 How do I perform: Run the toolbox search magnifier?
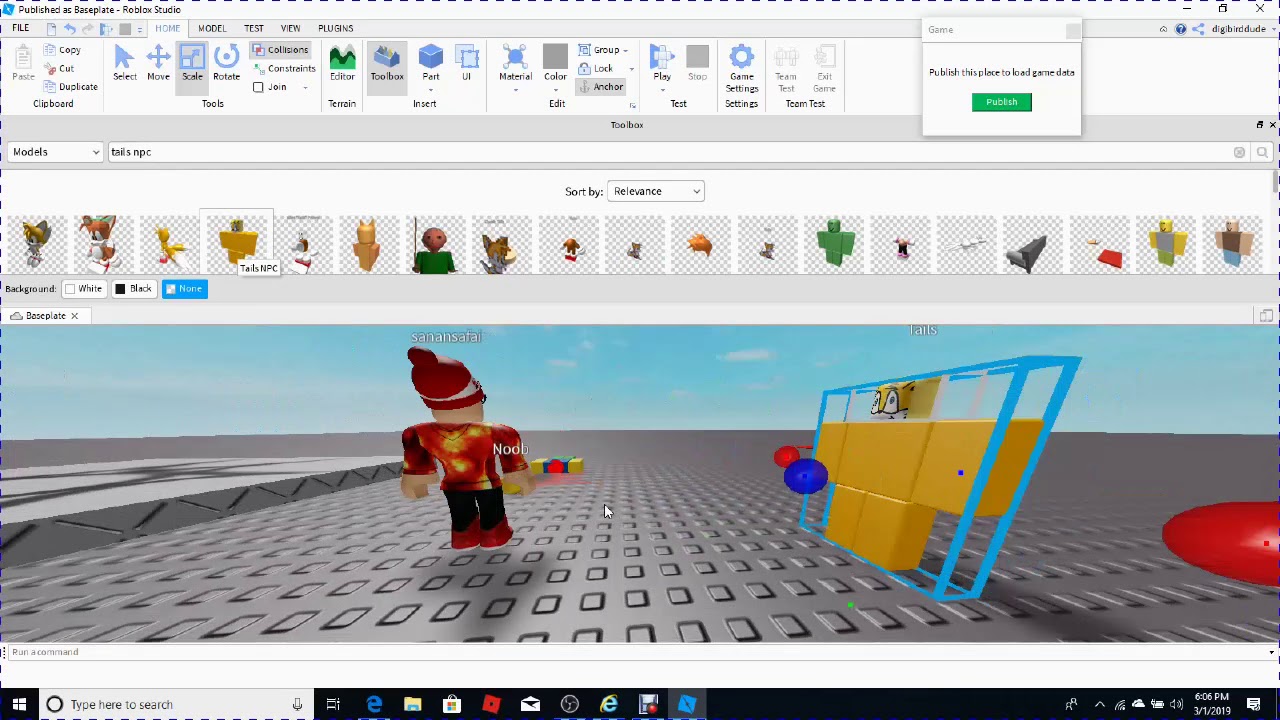point(1262,152)
